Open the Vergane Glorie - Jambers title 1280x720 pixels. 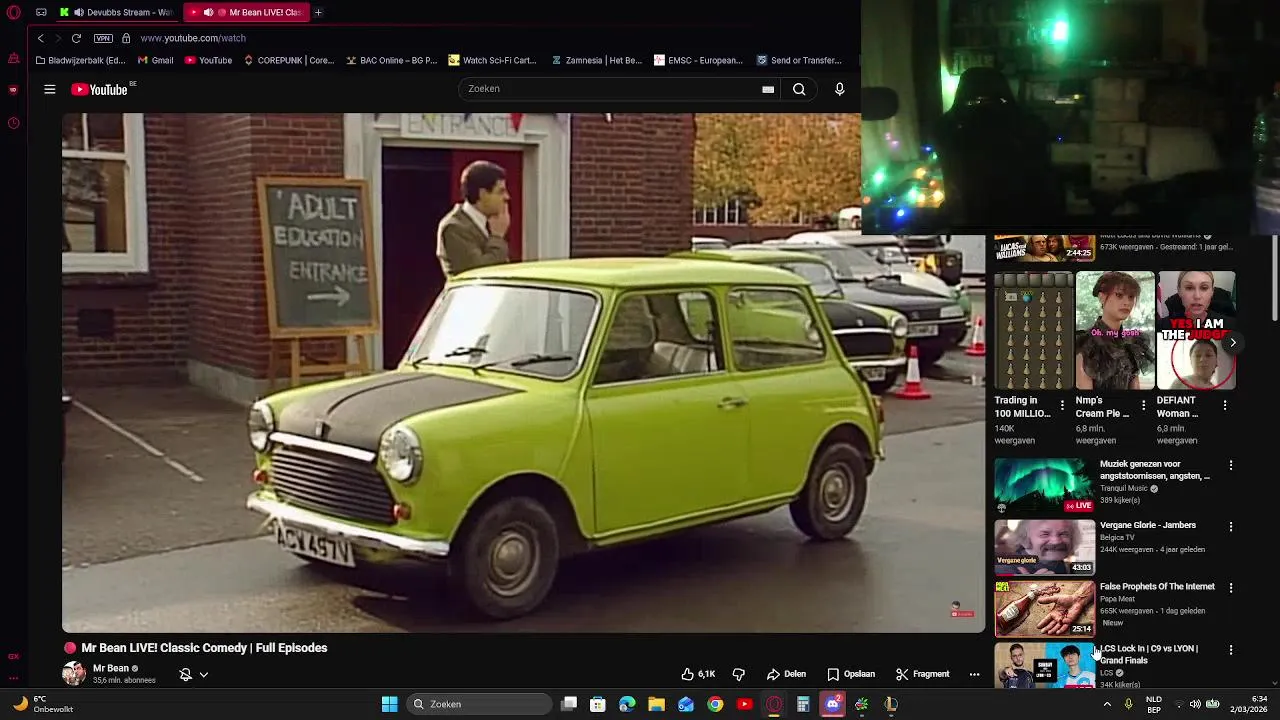(1148, 525)
